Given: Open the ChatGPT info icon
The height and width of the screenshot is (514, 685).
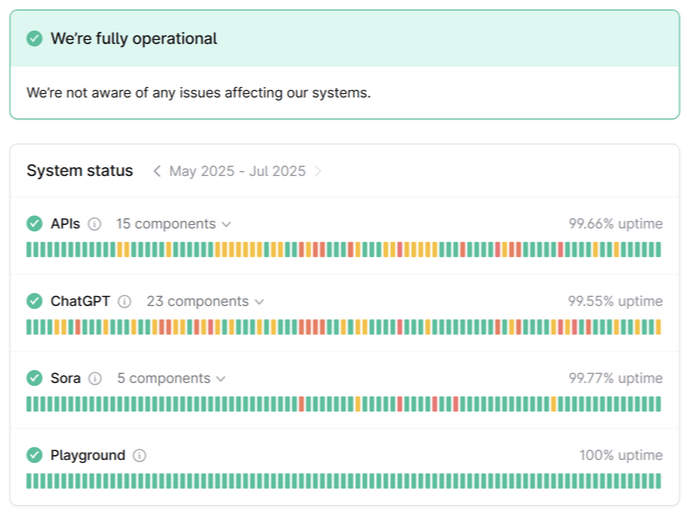Looking at the screenshot, I should 125,301.
